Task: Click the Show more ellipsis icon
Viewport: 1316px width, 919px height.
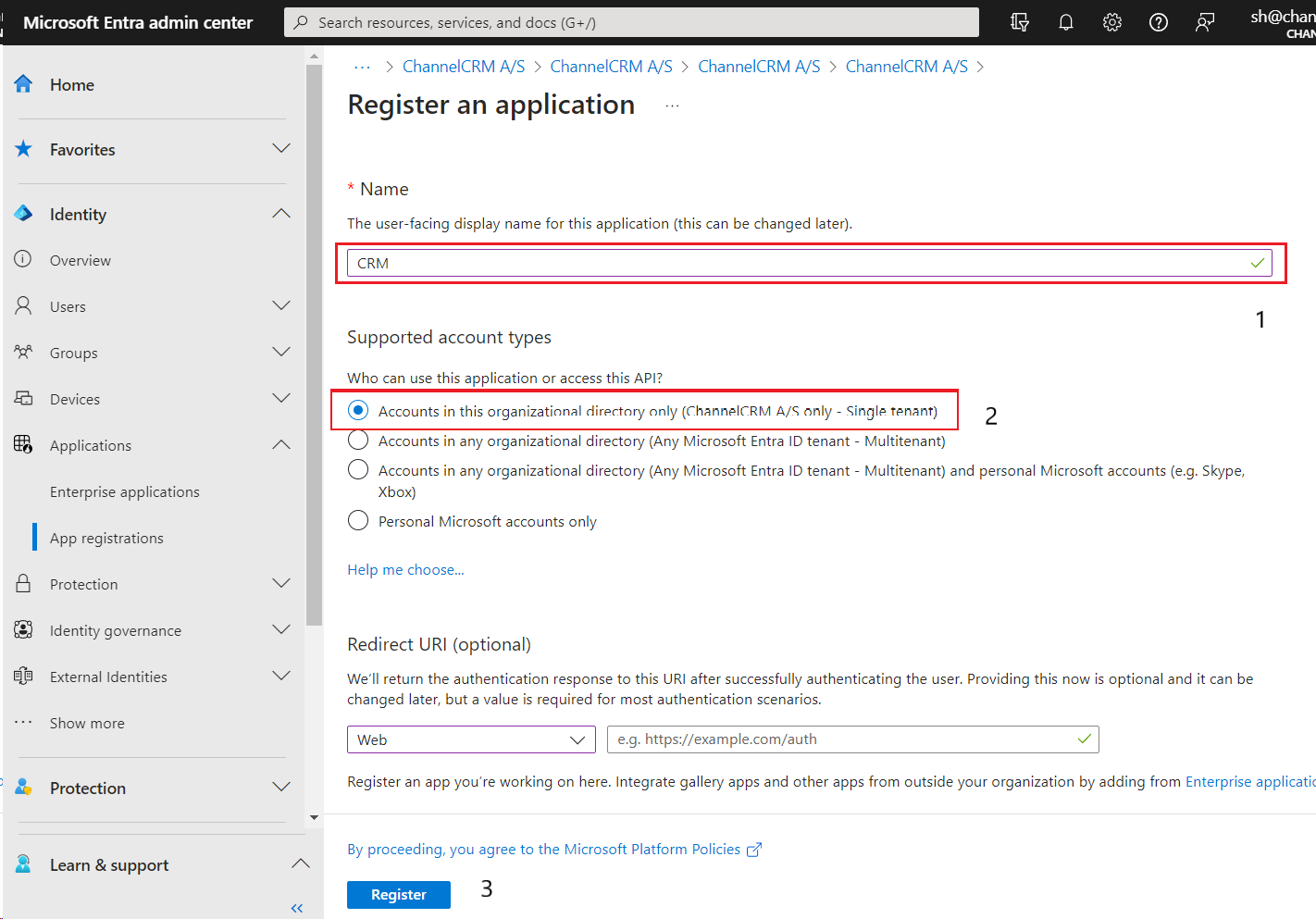Action: (x=23, y=722)
